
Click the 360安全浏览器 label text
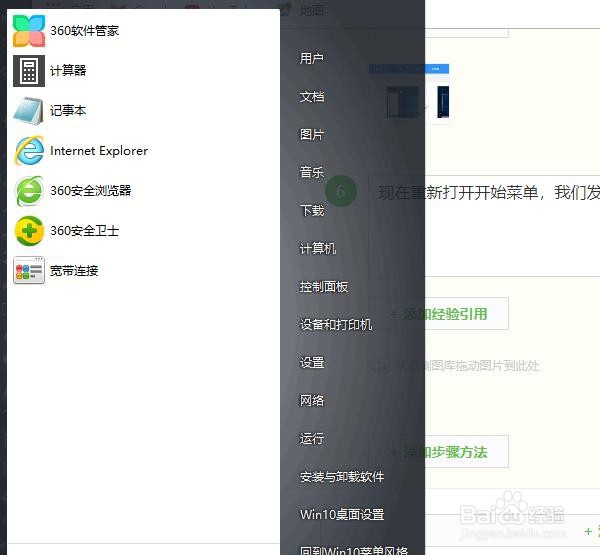click(x=91, y=191)
